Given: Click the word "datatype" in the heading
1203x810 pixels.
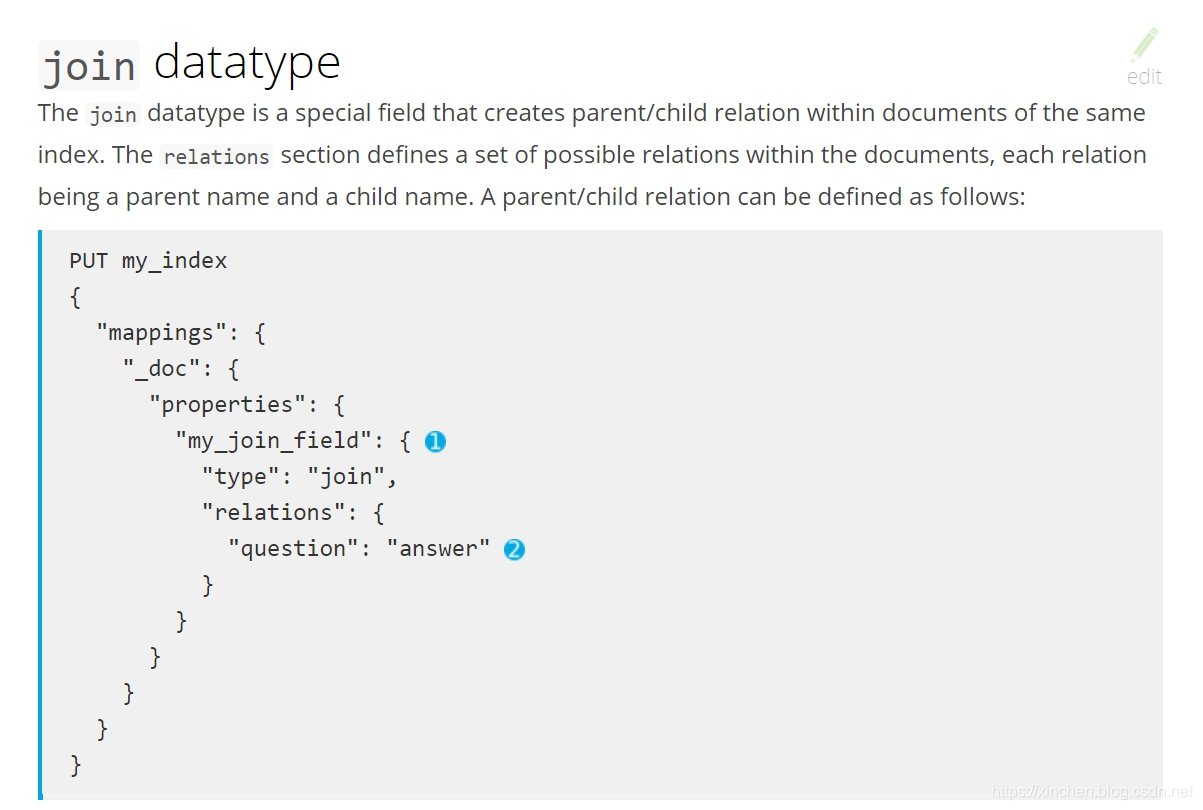Looking at the screenshot, I should tap(247, 62).
